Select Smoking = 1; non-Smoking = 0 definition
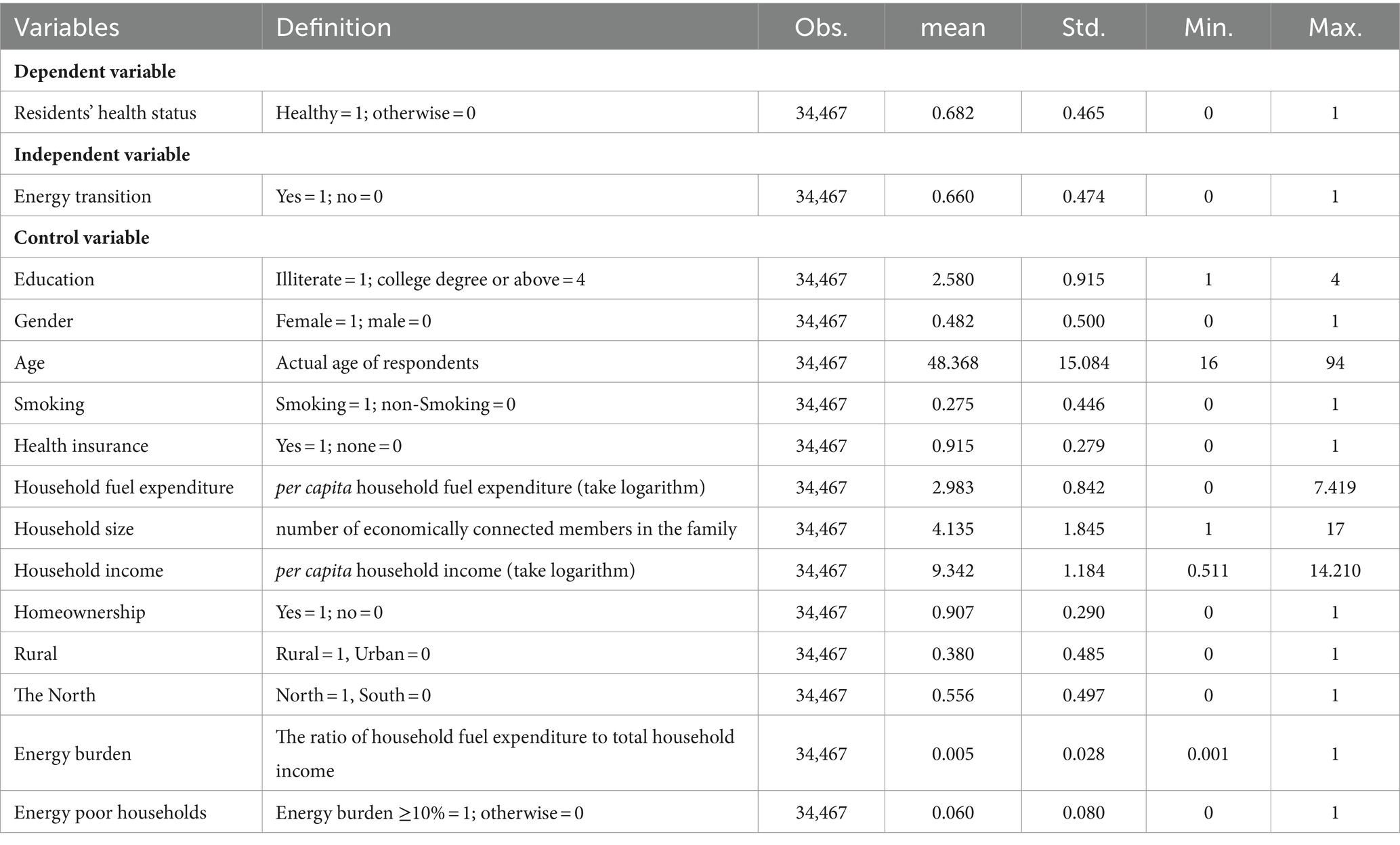The width and height of the screenshot is (1400, 845). pyautogui.click(x=396, y=404)
